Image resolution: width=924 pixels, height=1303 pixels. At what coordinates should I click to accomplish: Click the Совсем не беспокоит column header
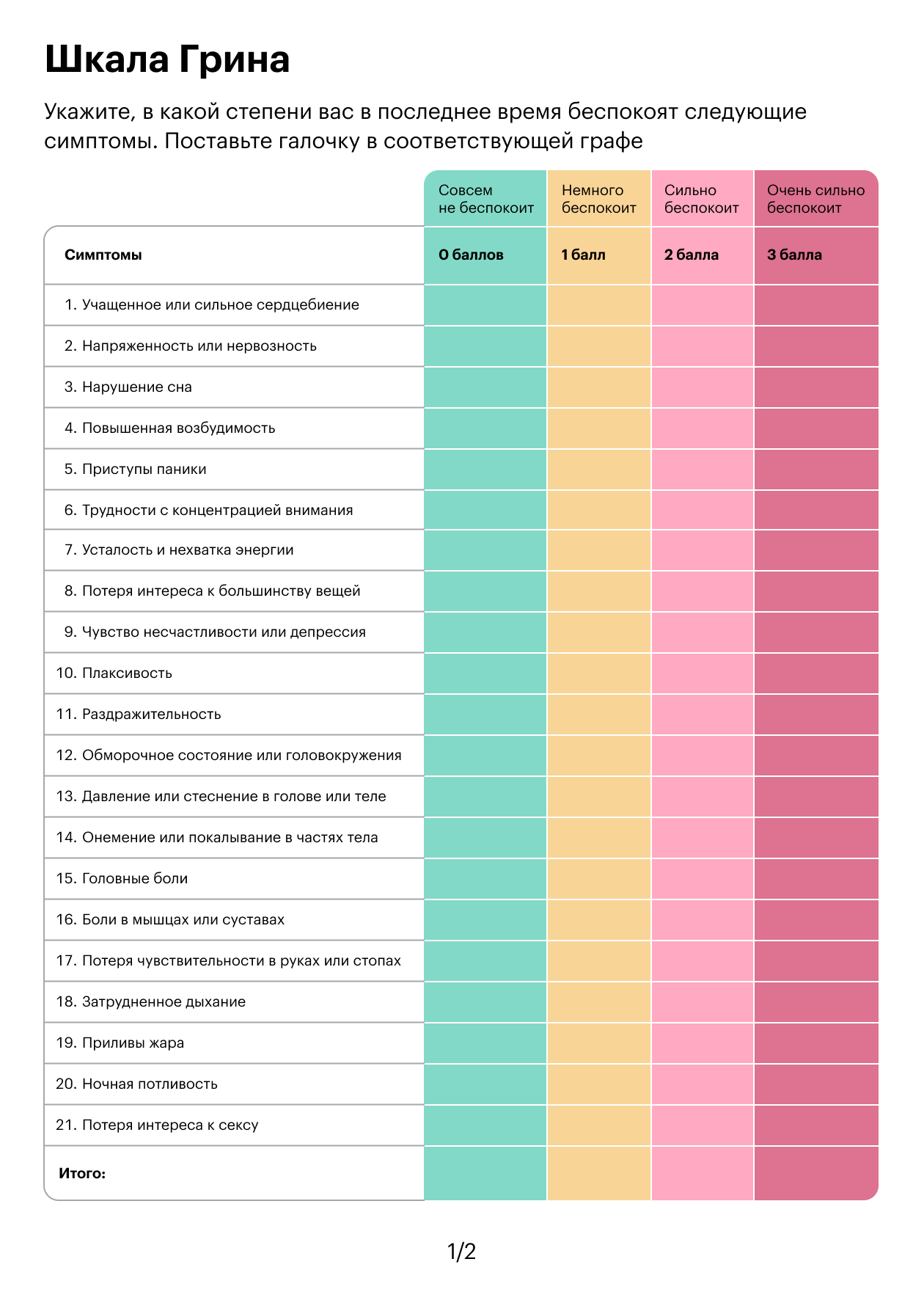point(485,198)
